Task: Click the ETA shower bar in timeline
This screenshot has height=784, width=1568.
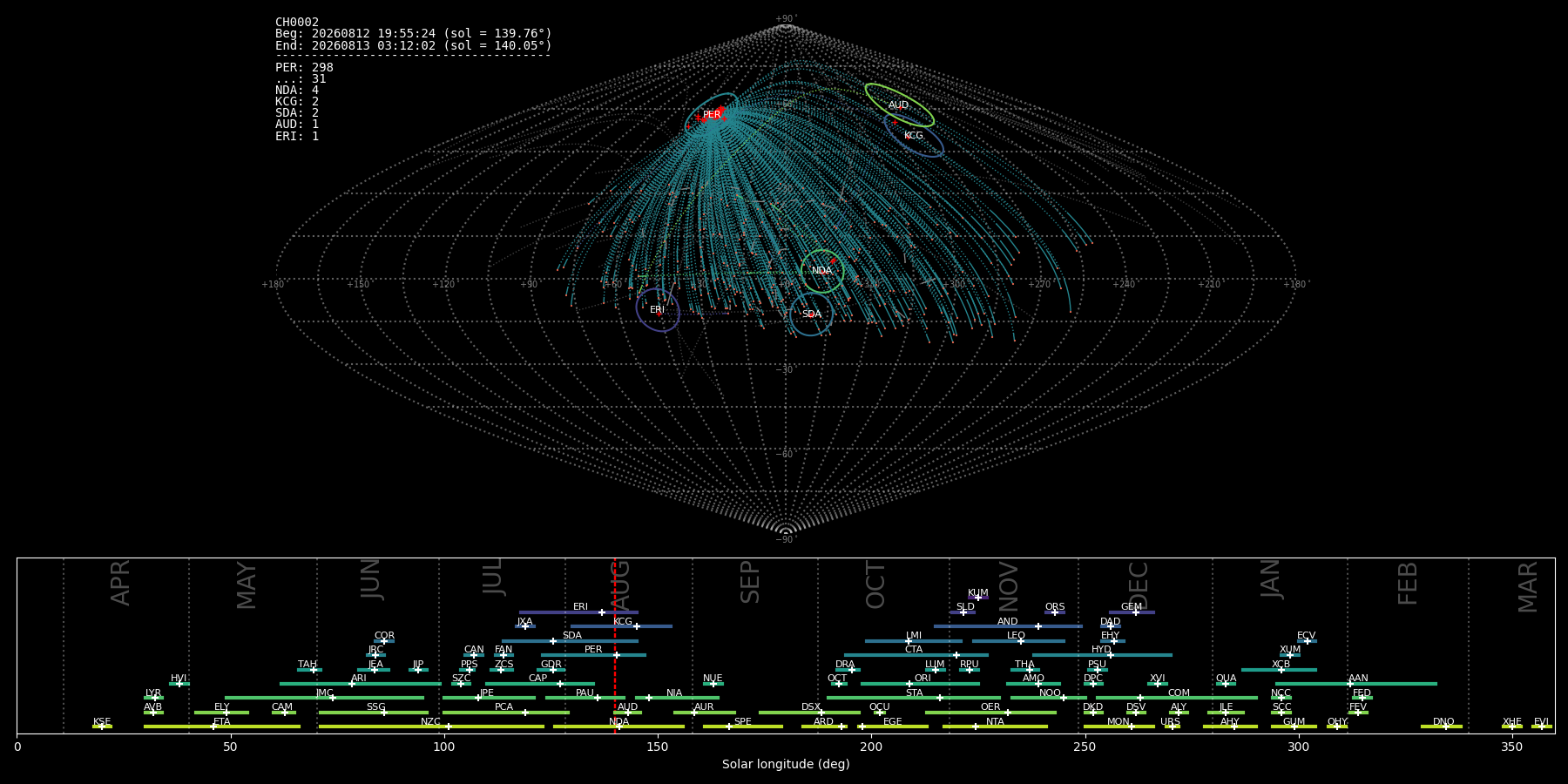Action: (x=222, y=727)
